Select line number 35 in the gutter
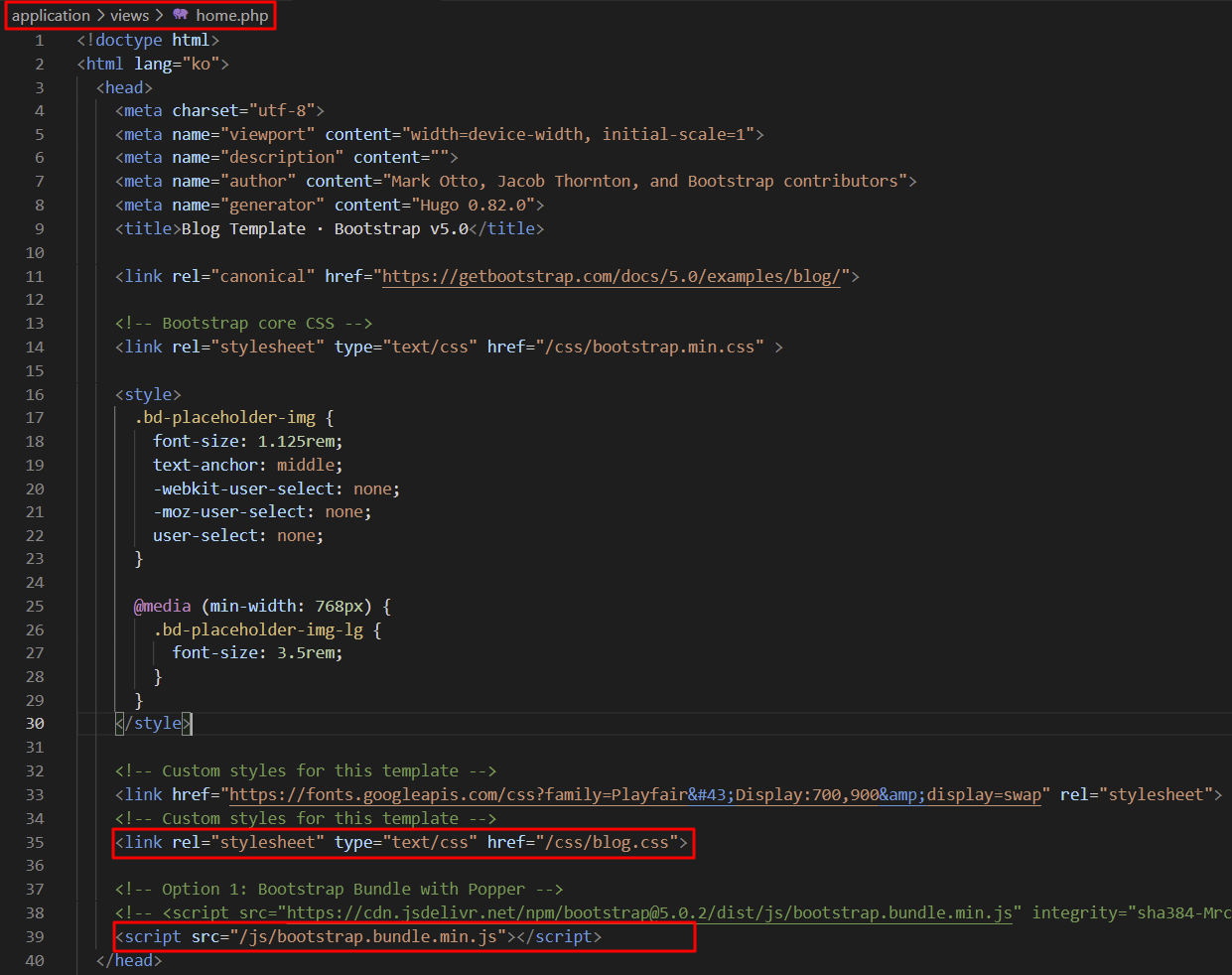This screenshot has height=975, width=1232. [x=35, y=842]
